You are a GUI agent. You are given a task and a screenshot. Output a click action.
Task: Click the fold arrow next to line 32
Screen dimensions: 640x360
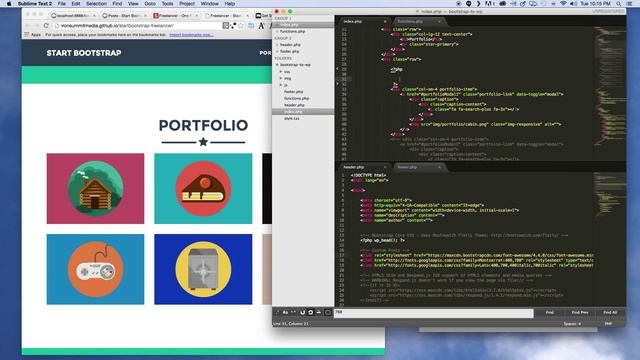[x=337, y=84]
